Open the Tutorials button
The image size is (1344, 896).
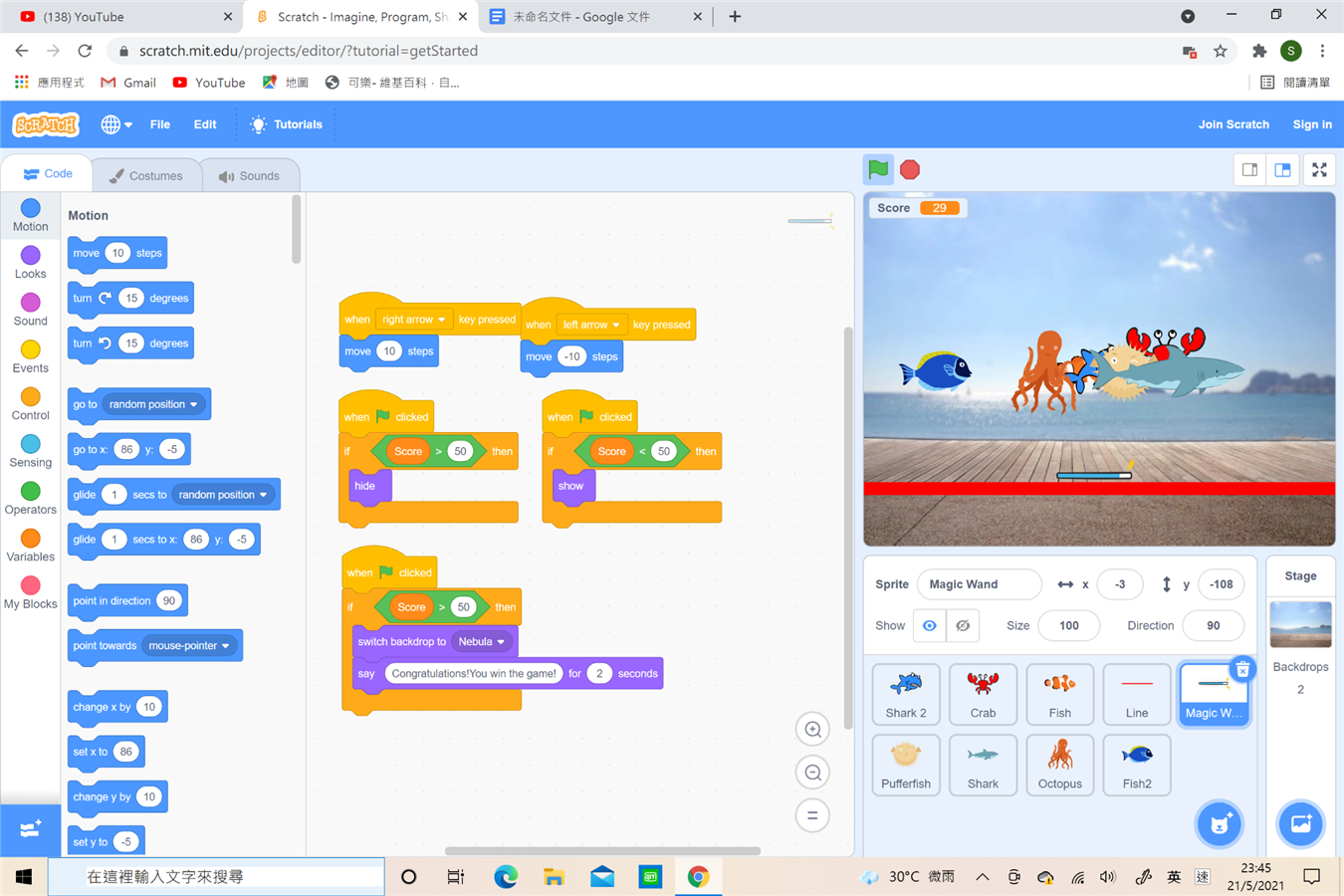click(x=286, y=124)
